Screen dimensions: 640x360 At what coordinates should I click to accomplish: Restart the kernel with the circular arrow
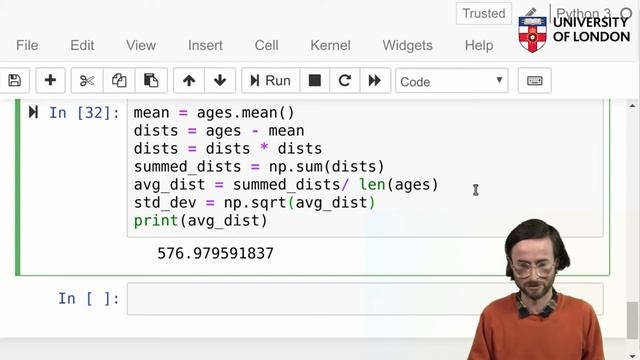(344, 80)
